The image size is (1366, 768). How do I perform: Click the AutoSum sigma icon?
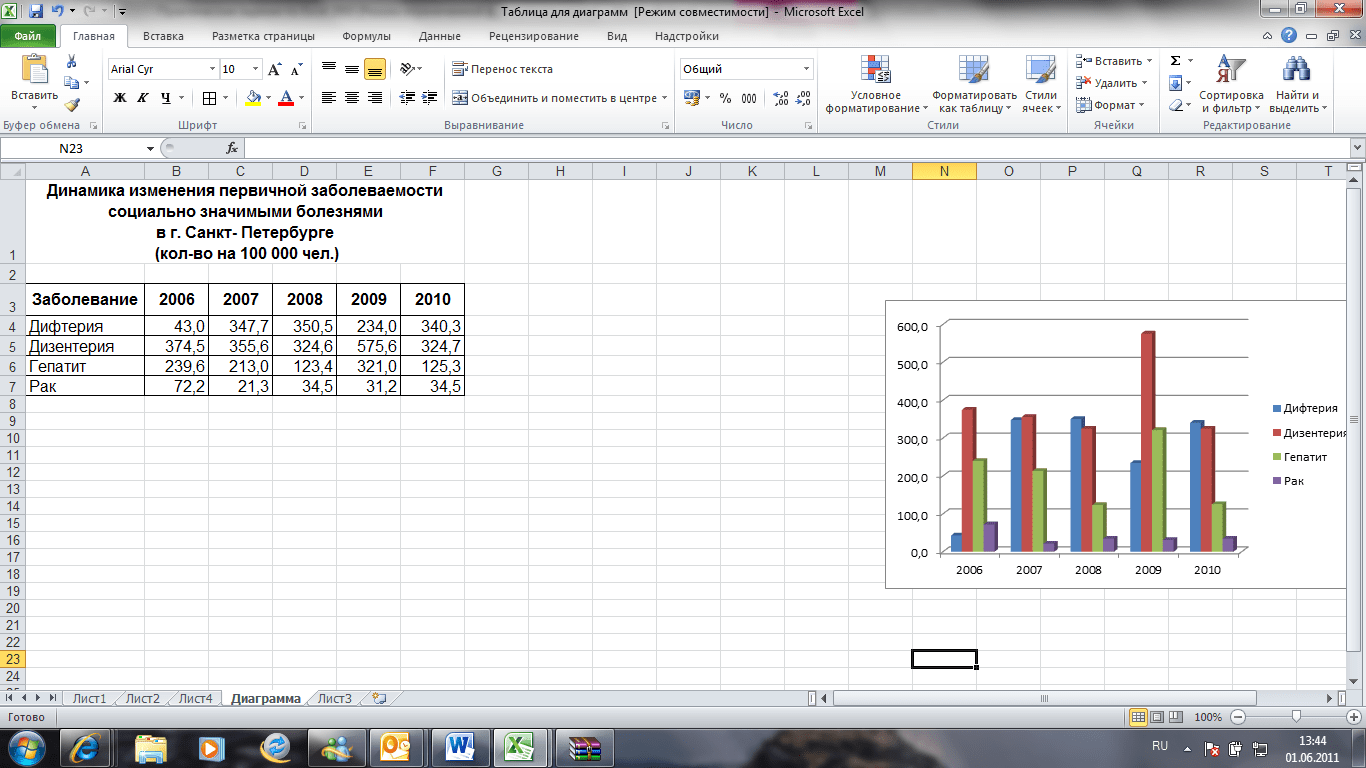(x=1173, y=60)
